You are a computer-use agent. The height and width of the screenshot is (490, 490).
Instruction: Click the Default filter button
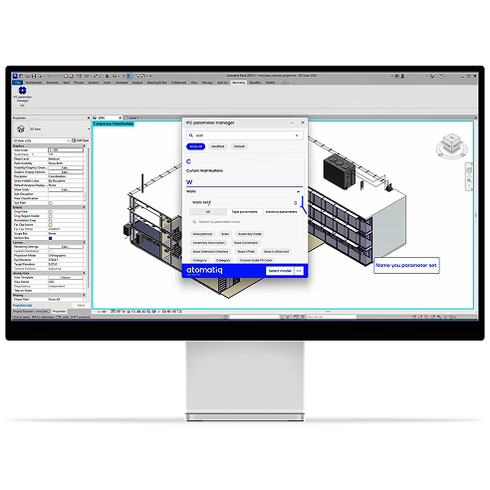(239, 146)
